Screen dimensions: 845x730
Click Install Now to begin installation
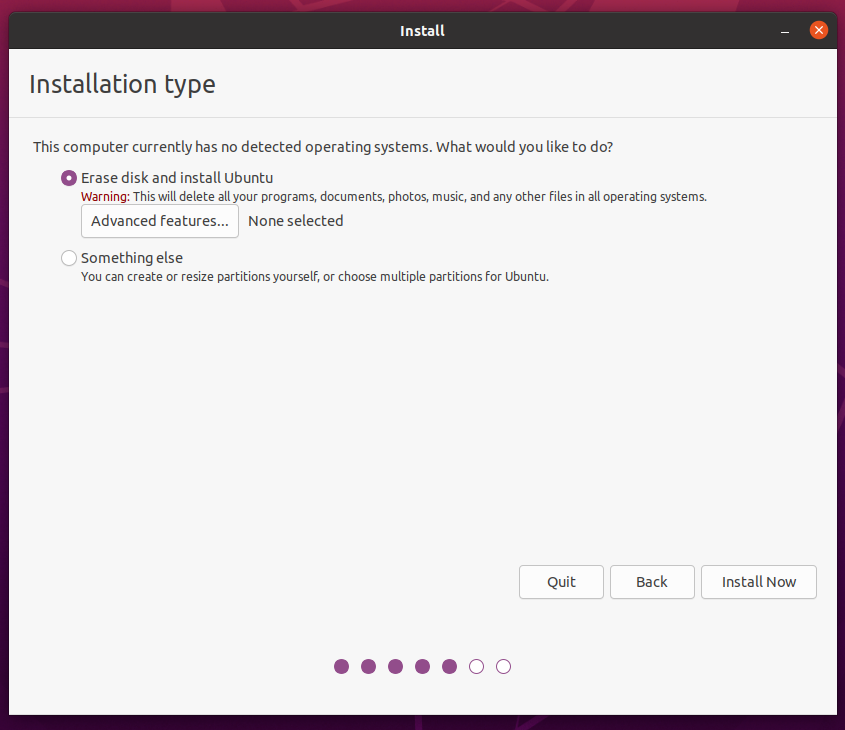point(758,582)
